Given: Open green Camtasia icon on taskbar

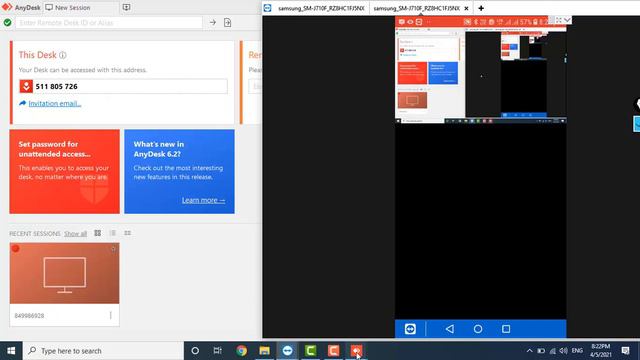Looking at the screenshot, I should [310, 351].
